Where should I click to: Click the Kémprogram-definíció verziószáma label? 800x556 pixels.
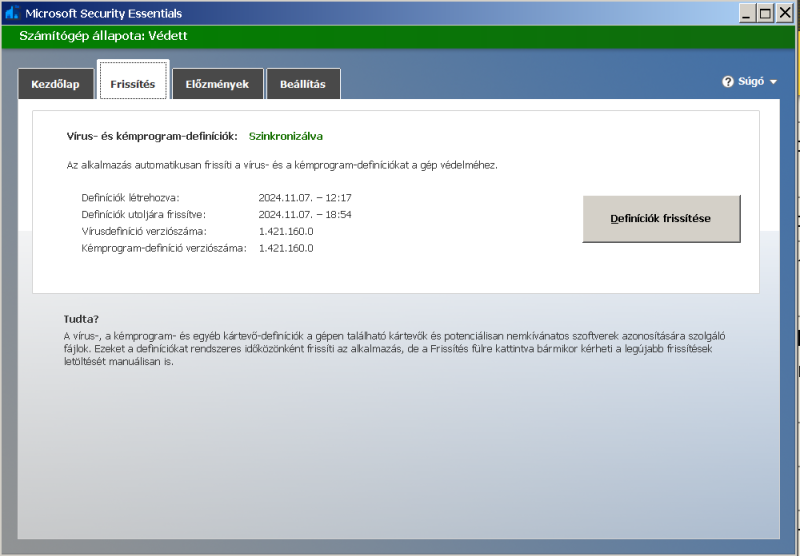pyautogui.click(x=164, y=248)
